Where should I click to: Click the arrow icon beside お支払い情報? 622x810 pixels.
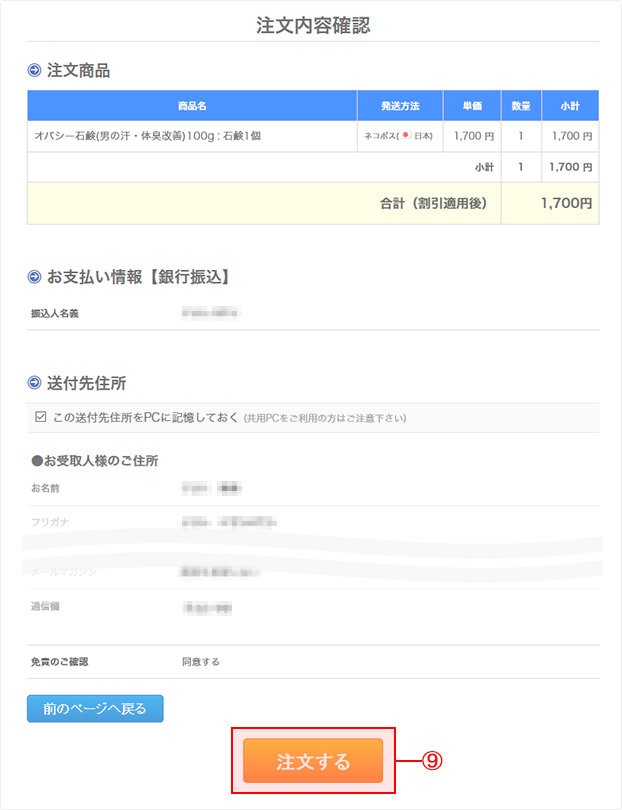35,276
